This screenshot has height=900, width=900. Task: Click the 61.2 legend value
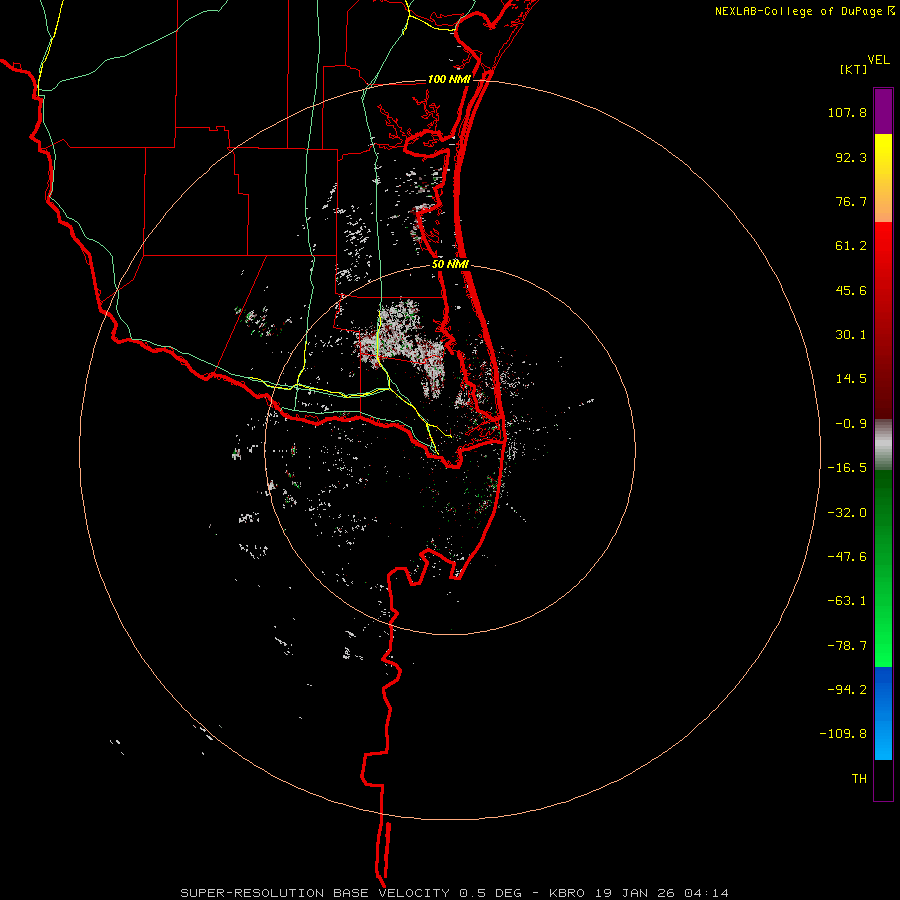click(x=851, y=246)
